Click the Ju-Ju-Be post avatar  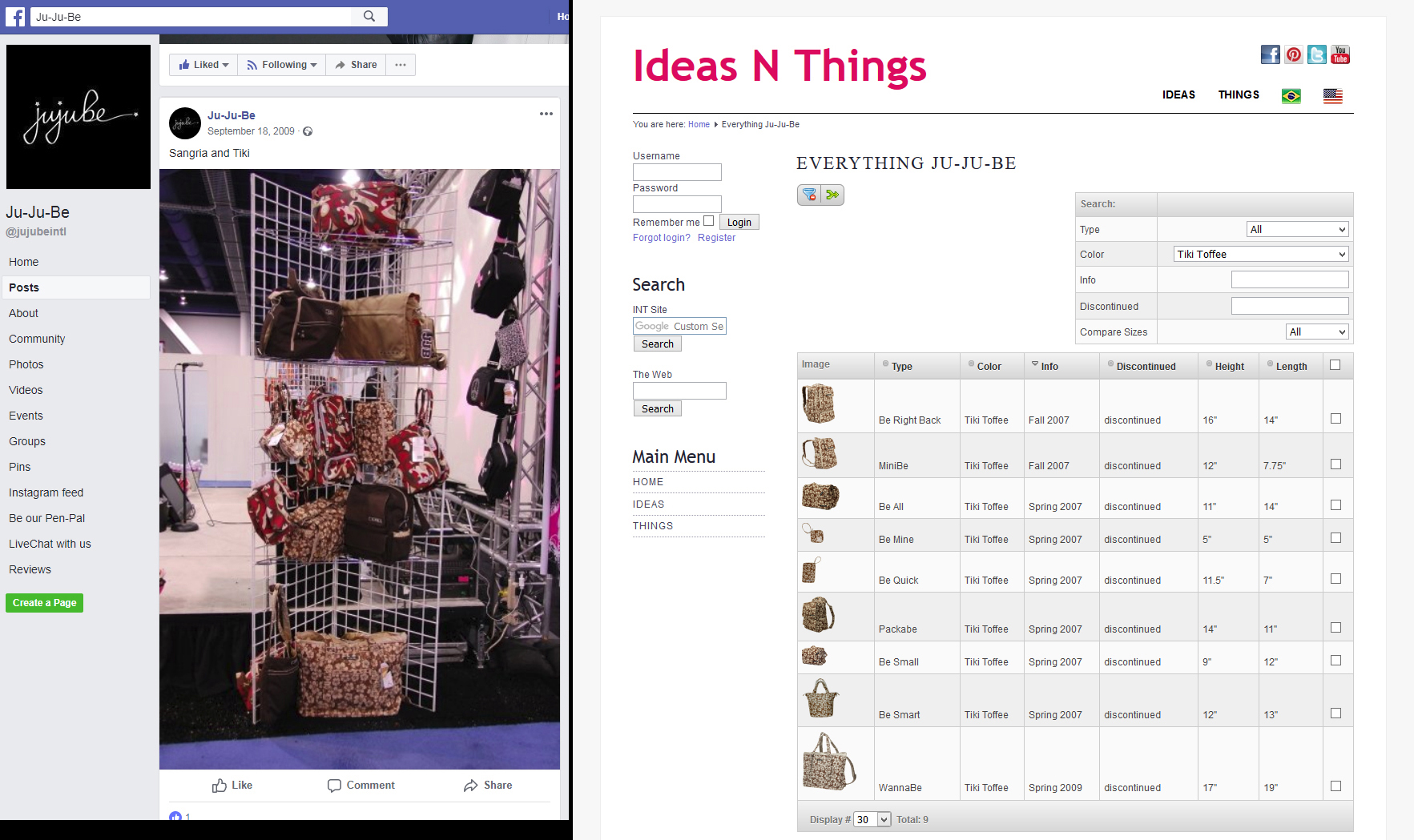(185, 123)
